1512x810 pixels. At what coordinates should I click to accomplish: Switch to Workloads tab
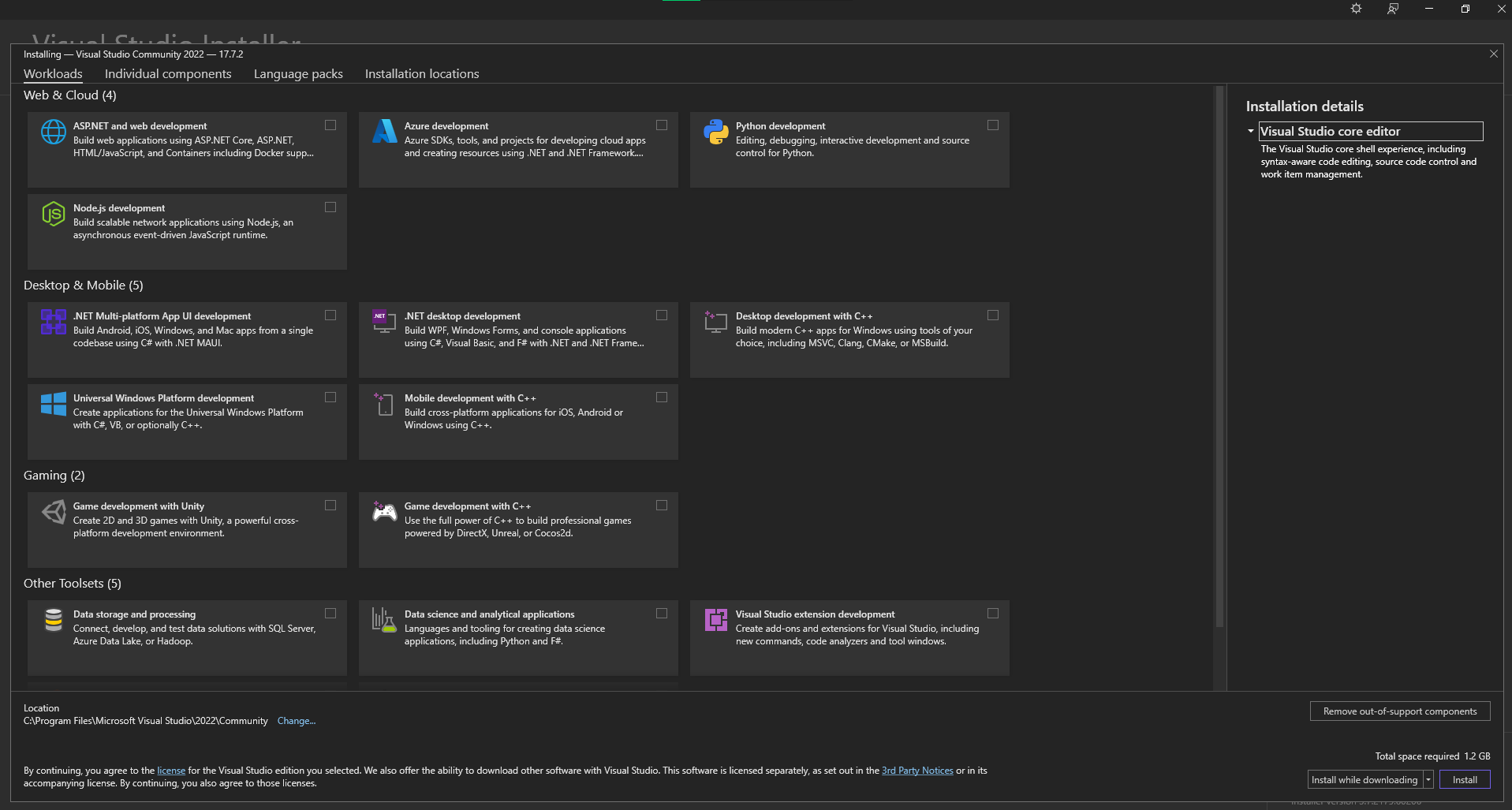coord(53,73)
